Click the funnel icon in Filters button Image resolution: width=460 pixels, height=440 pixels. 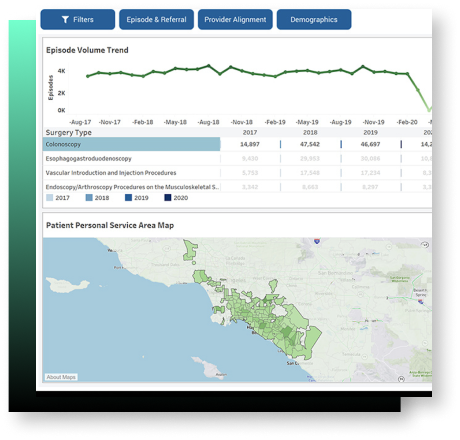[x=65, y=20]
